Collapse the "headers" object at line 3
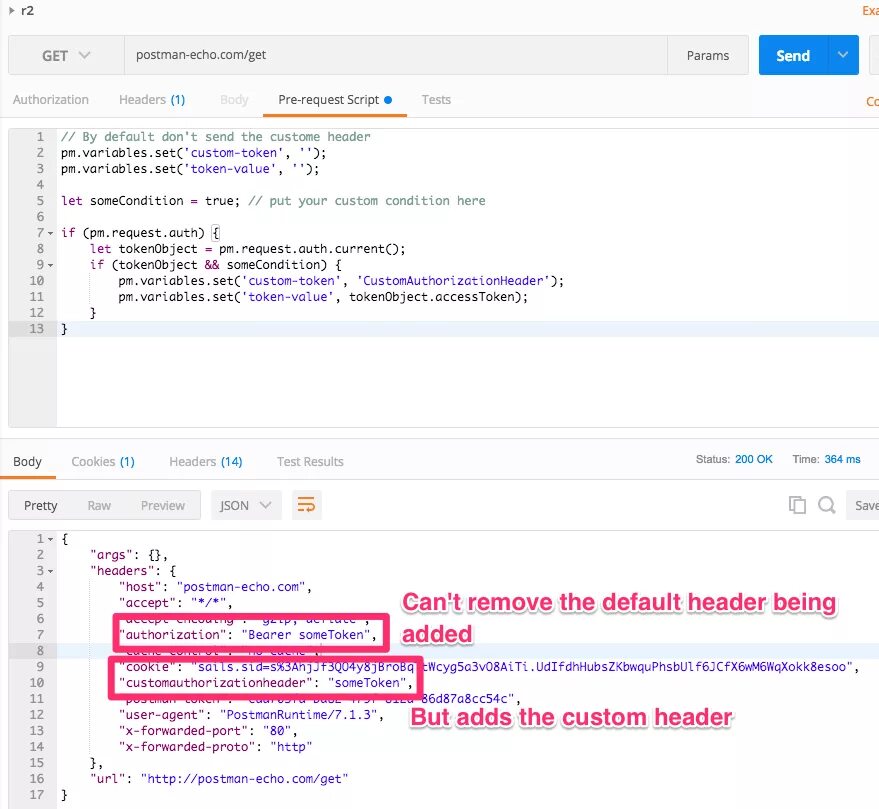The image size is (879, 809). pos(50,571)
